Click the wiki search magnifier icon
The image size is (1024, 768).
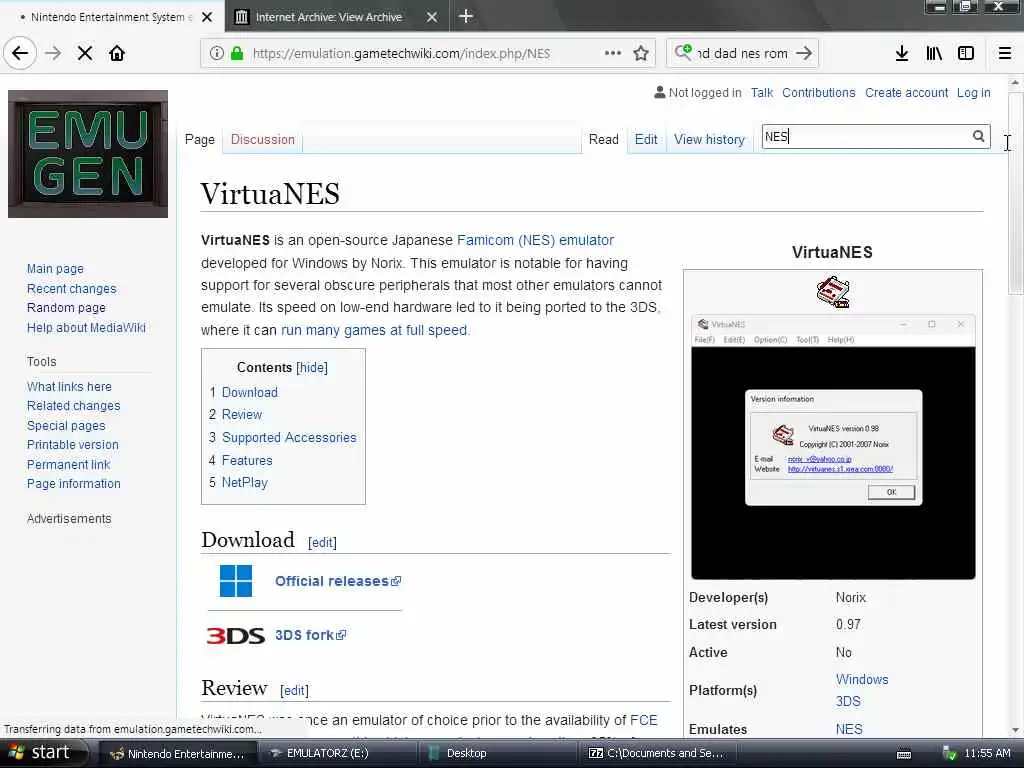coord(978,136)
